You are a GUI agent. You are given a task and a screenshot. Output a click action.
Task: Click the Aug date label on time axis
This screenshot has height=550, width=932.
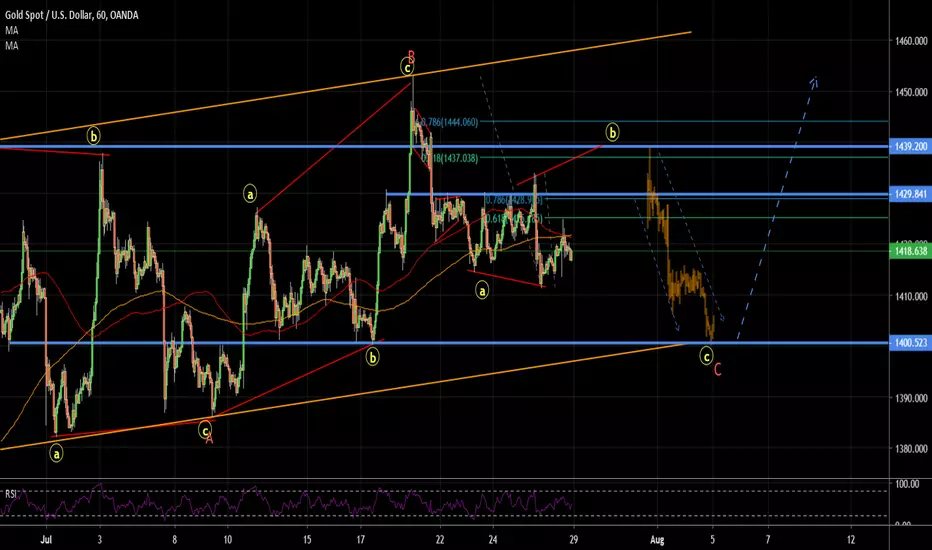[657, 540]
